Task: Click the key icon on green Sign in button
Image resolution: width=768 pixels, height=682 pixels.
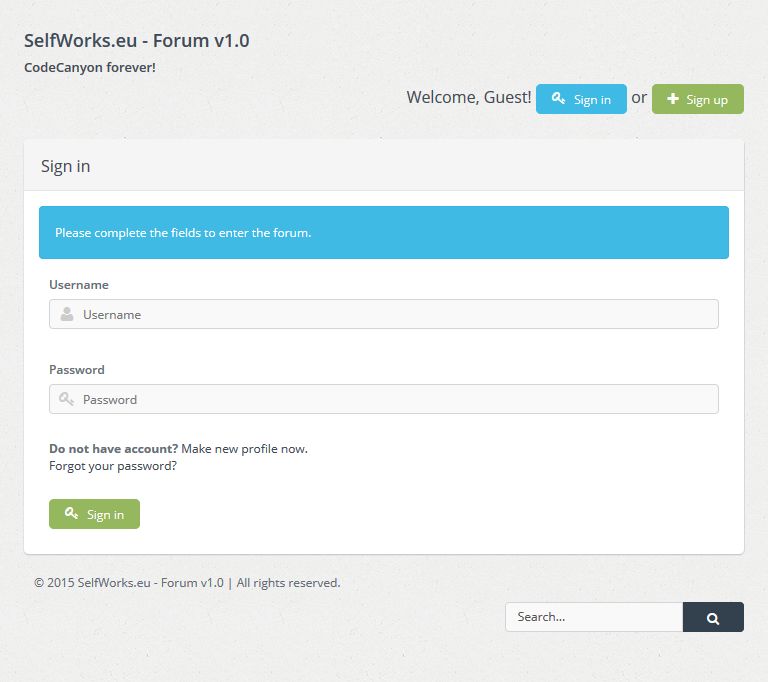Action: point(72,514)
